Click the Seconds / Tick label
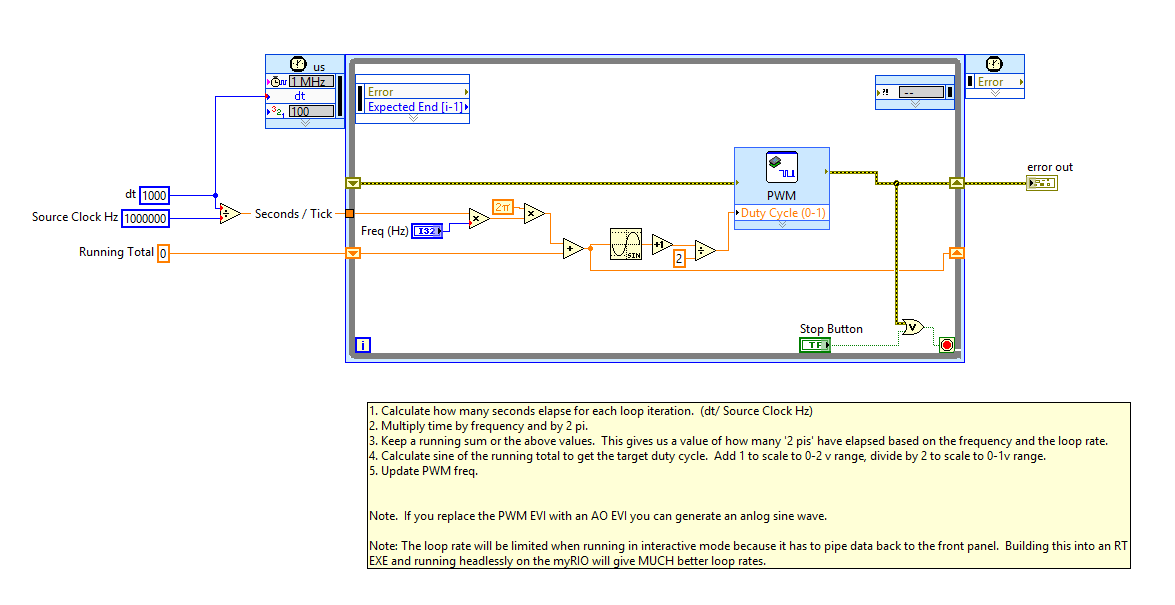Screen dimensions: 1175x605 coord(293,214)
